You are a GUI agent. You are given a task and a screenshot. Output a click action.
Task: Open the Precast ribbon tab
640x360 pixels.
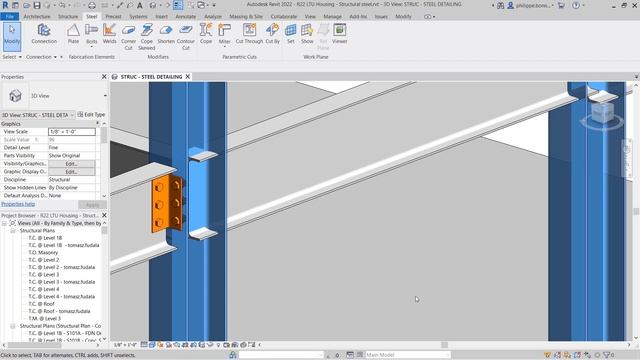pos(113,17)
